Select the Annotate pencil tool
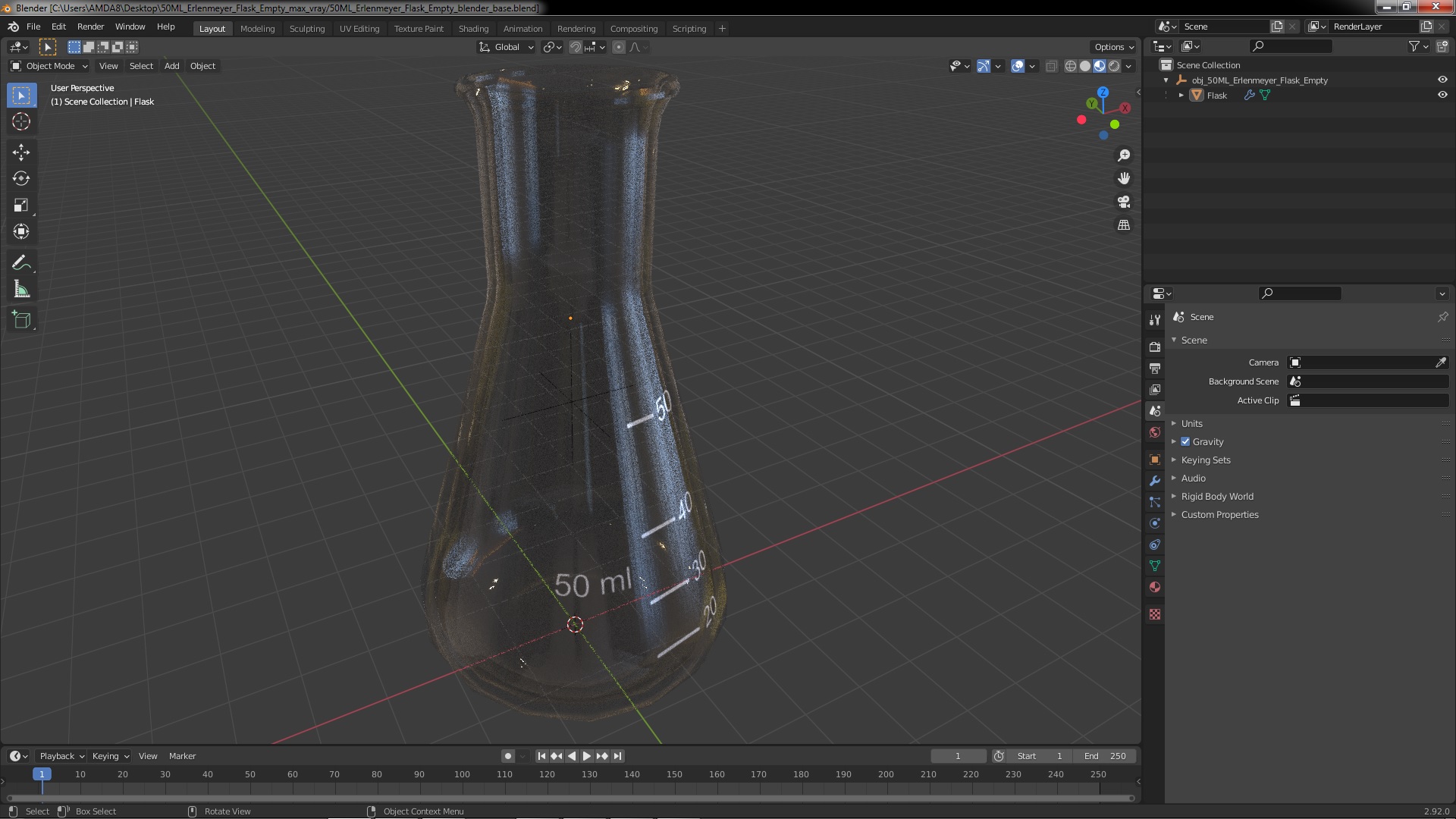Image resolution: width=1456 pixels, height=819 pixels. [21, 263]
